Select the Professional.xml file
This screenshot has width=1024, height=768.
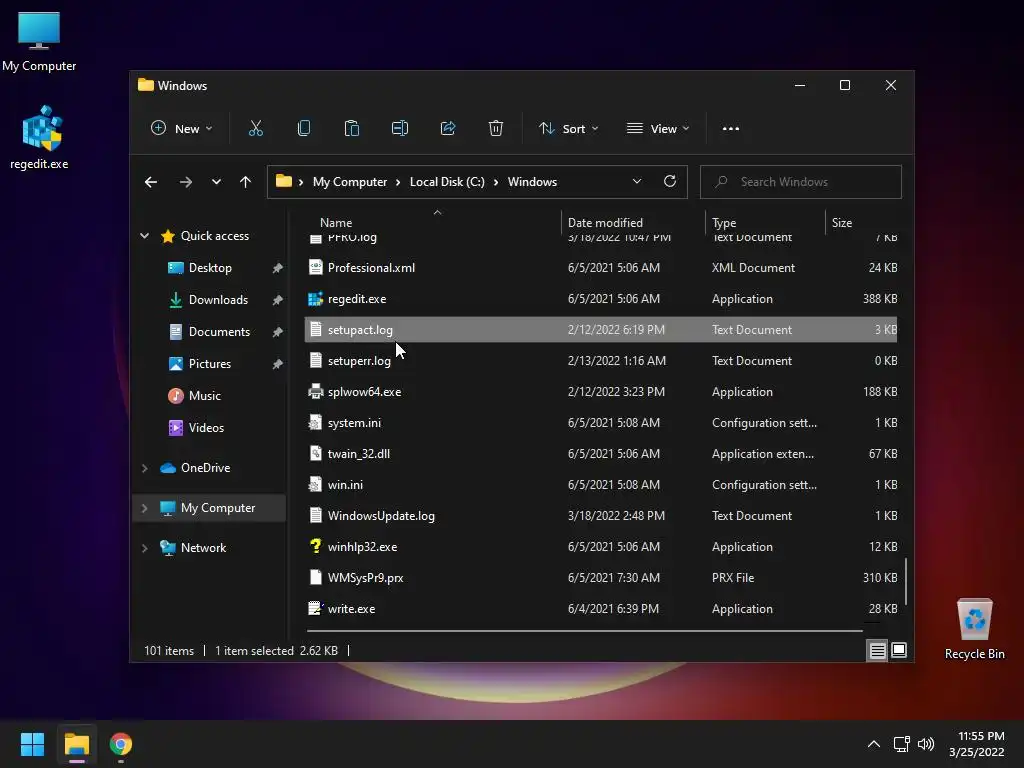tap(601, 268)
